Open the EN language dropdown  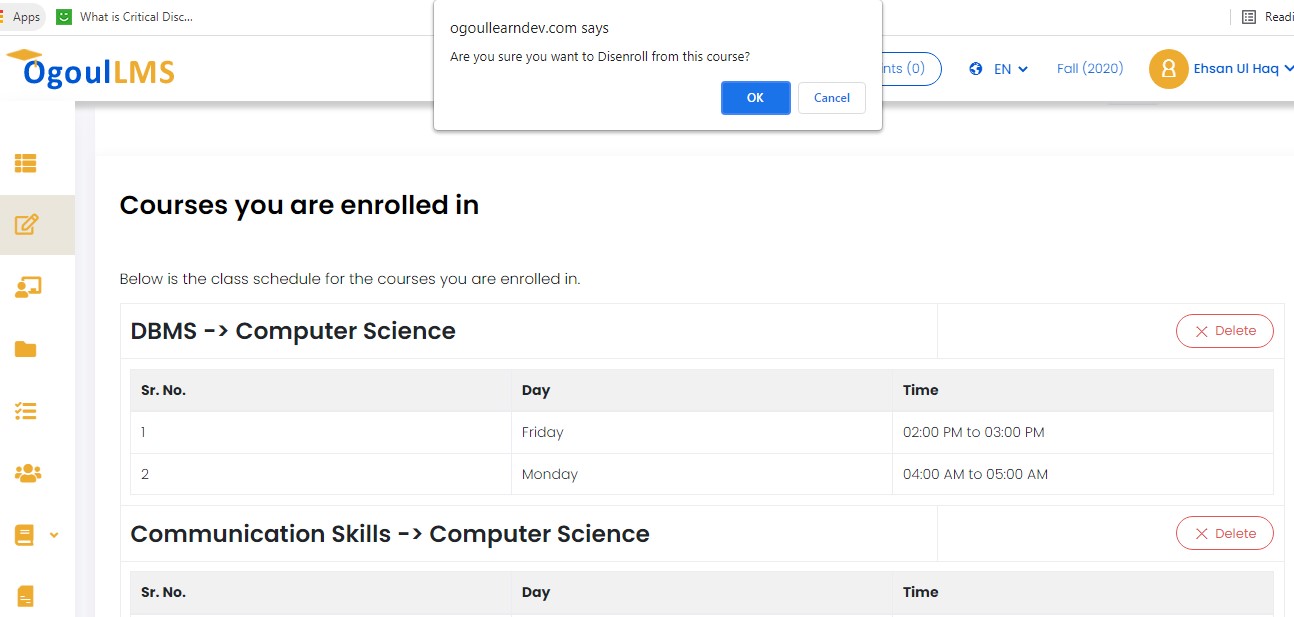(x=1010, y=69)
